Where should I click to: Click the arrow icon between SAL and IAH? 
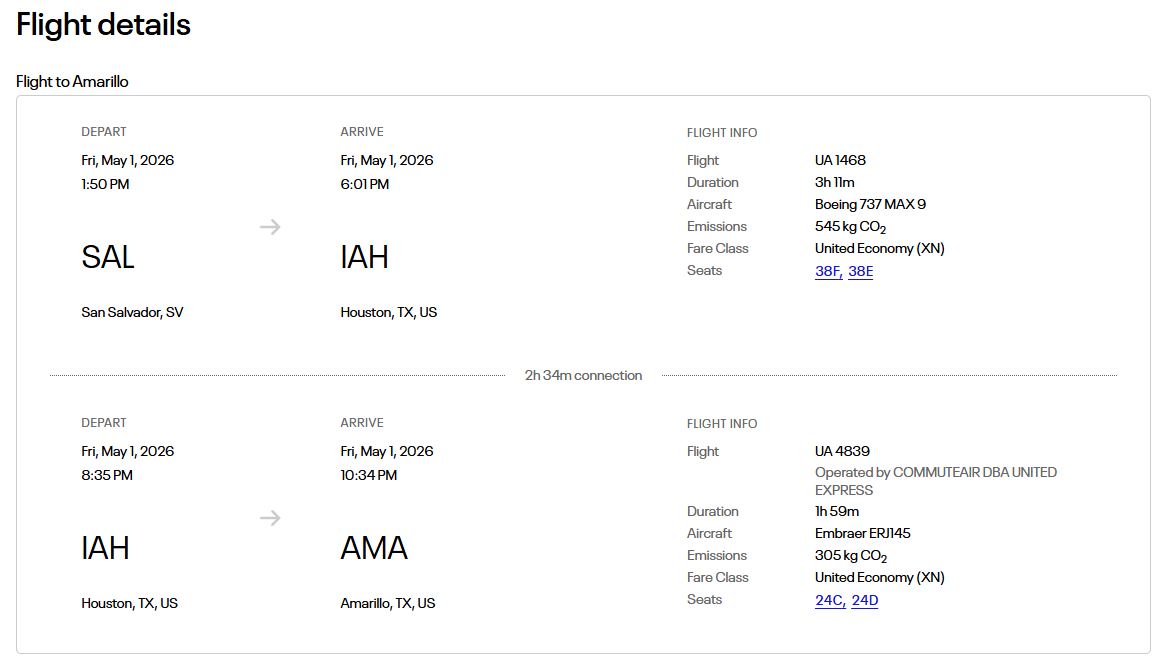pos(270,227)
